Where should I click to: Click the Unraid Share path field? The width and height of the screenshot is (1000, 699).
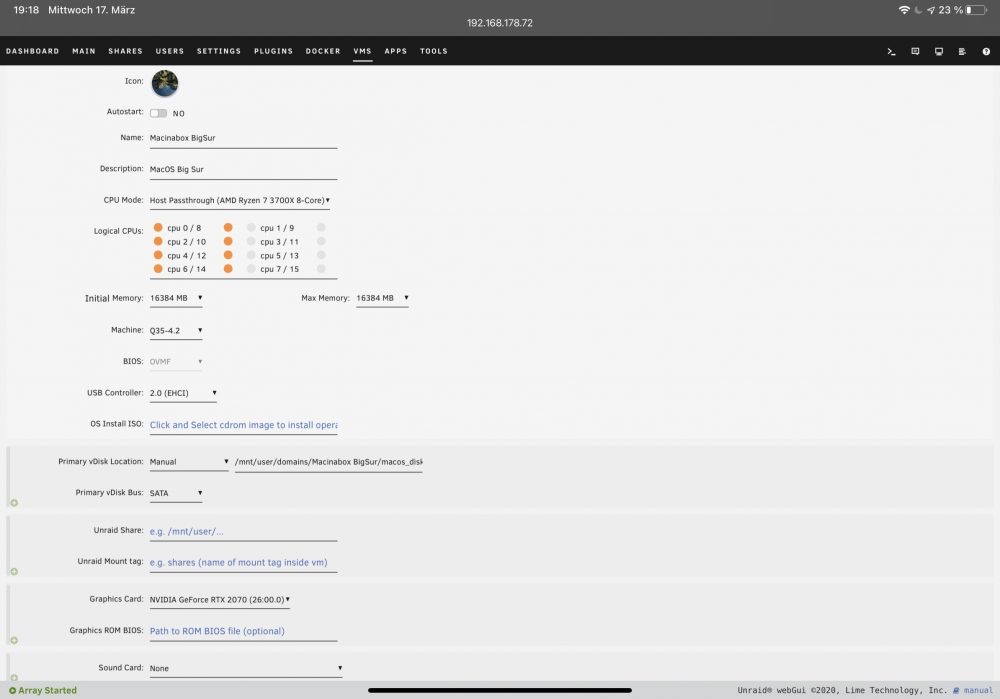click(x=243, y=531)
